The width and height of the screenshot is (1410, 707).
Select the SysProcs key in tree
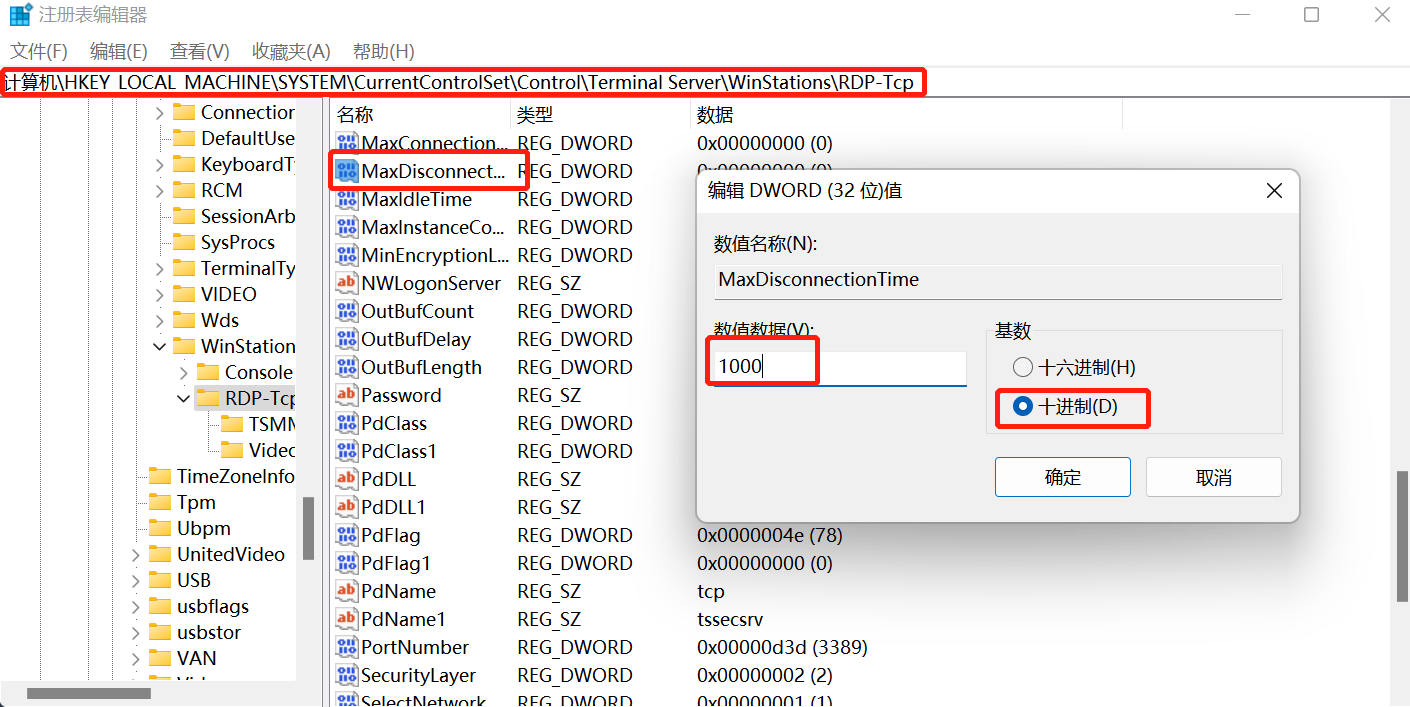coord(237,242)
